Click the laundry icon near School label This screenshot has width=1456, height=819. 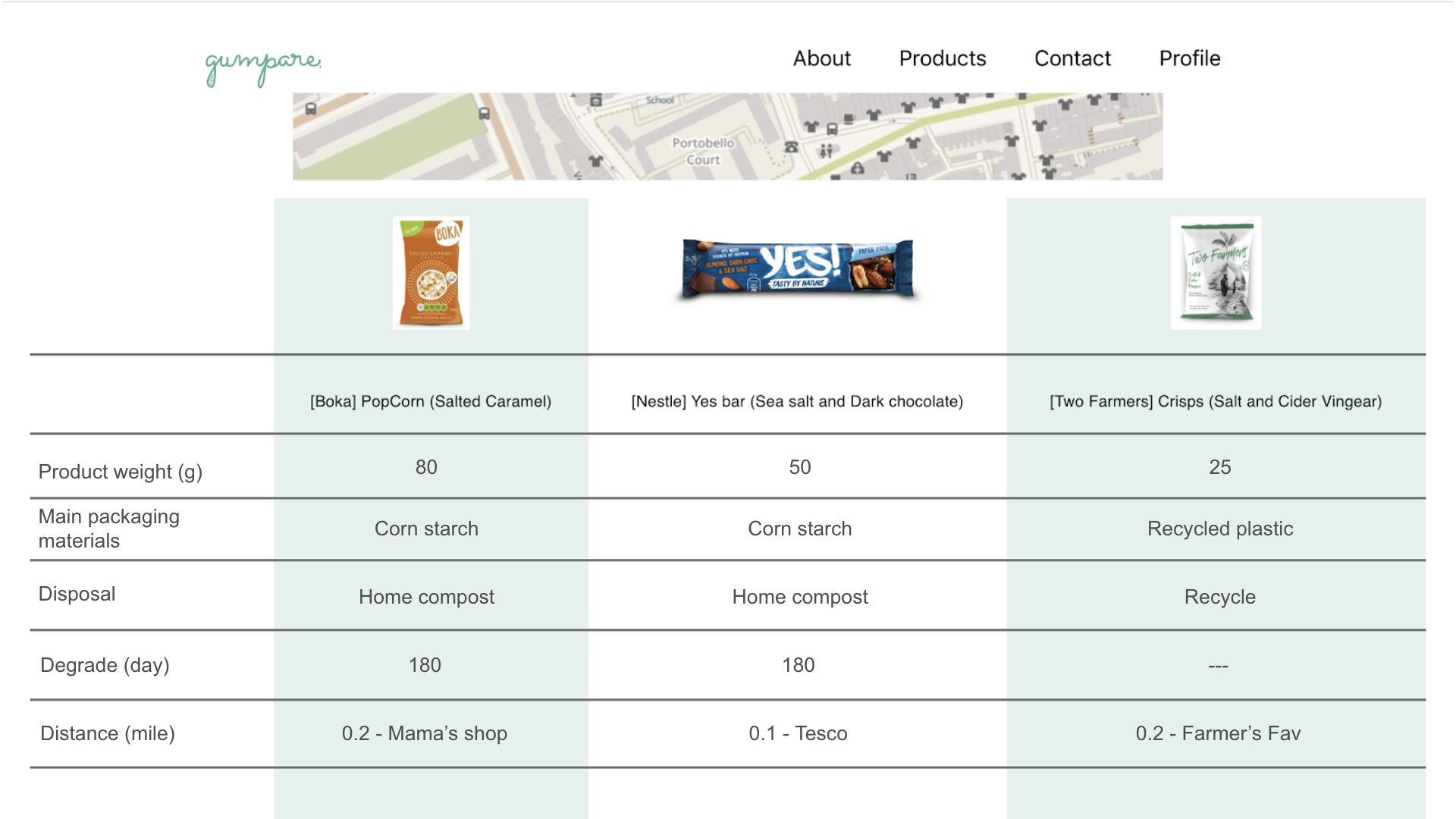(596, 100)
